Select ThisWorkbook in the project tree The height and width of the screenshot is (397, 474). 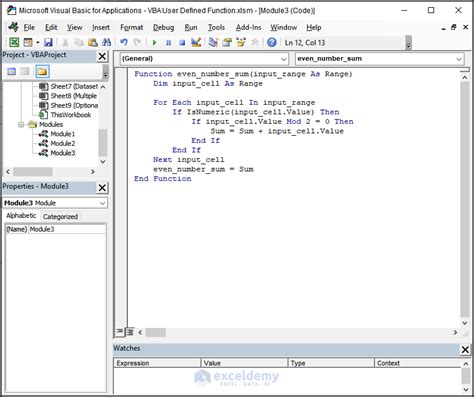(x=71, y=115)
